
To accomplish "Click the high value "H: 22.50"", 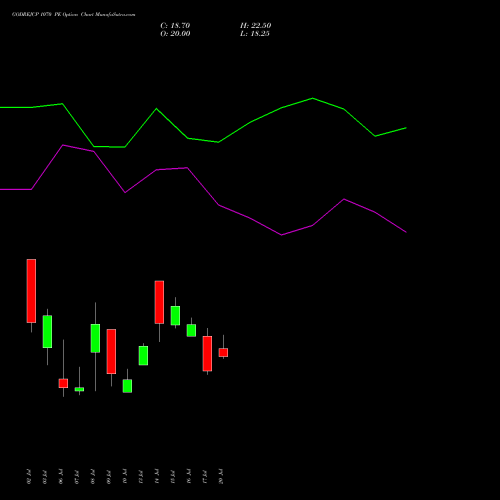I will coord(256,26).
